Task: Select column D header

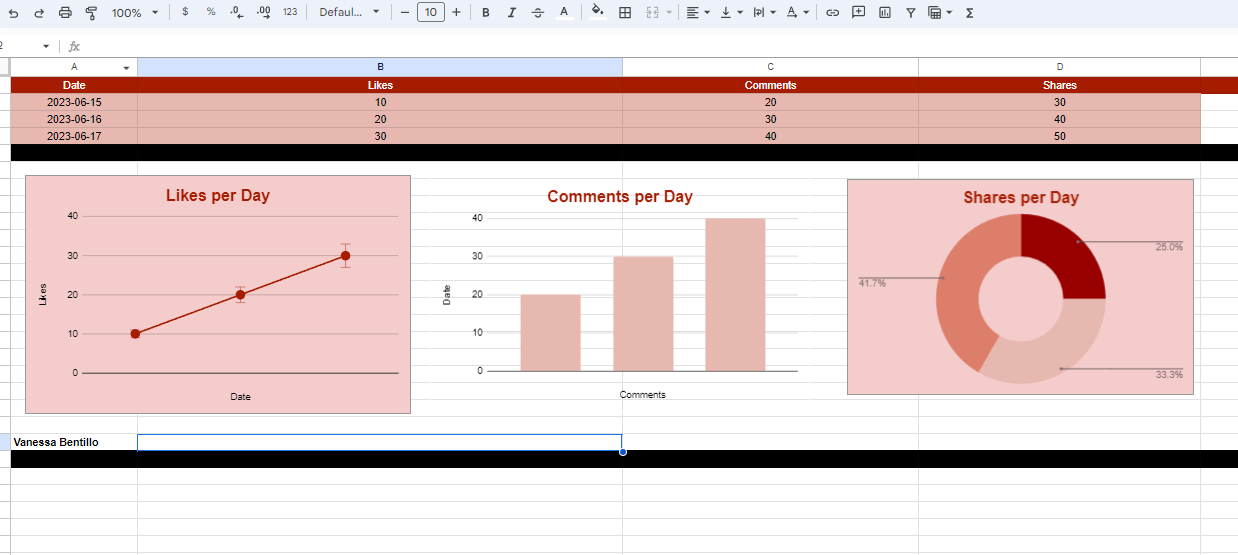Action: [1059, 67]
